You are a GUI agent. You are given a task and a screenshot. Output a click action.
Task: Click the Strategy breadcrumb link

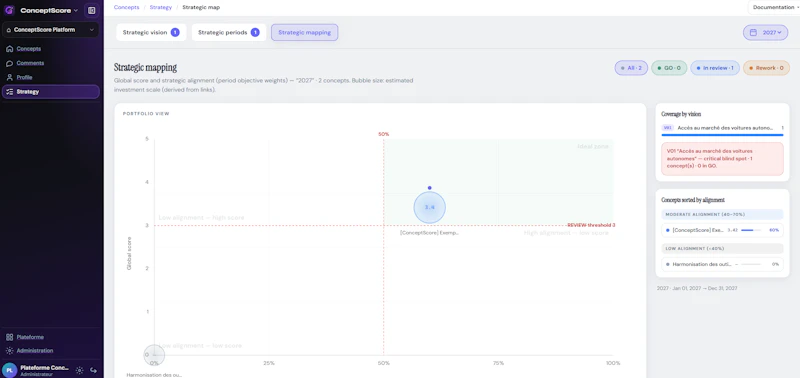[x=161, y=8]
